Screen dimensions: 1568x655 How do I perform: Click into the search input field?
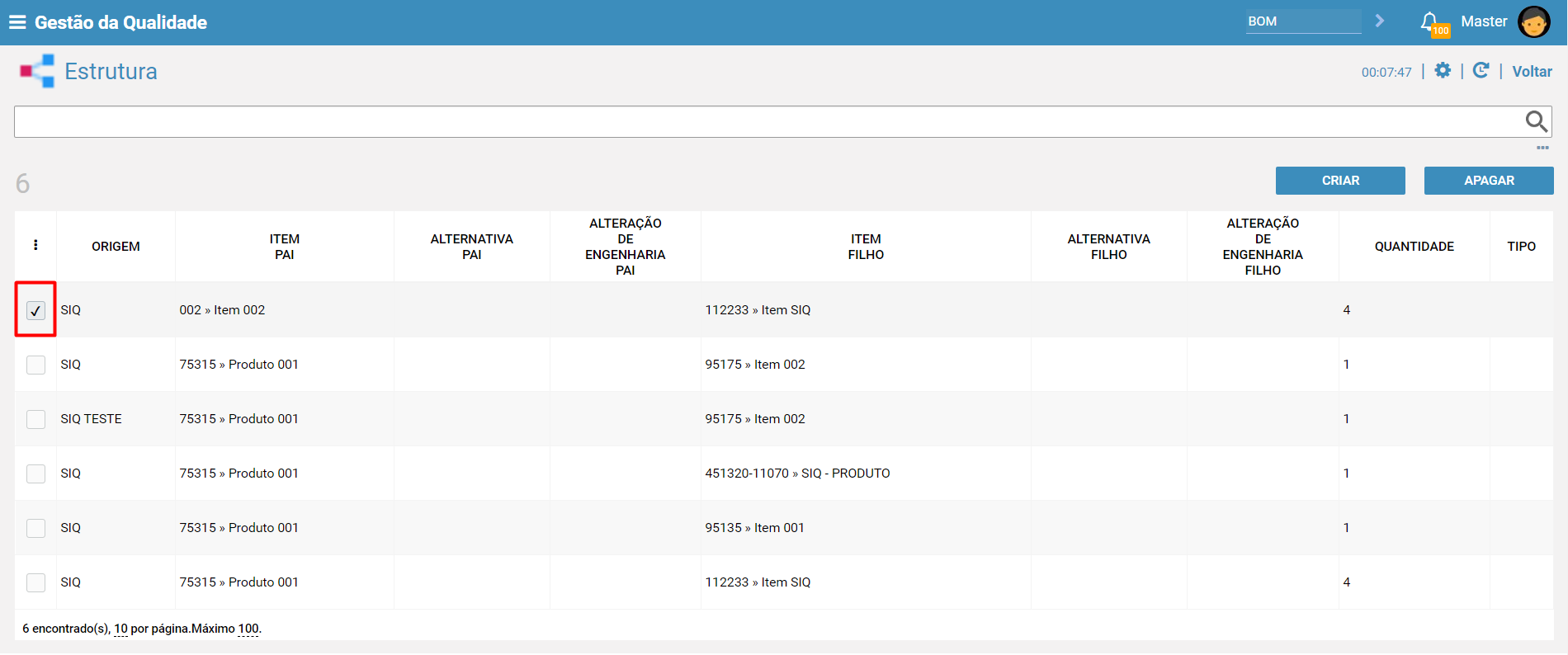(767, 121)
